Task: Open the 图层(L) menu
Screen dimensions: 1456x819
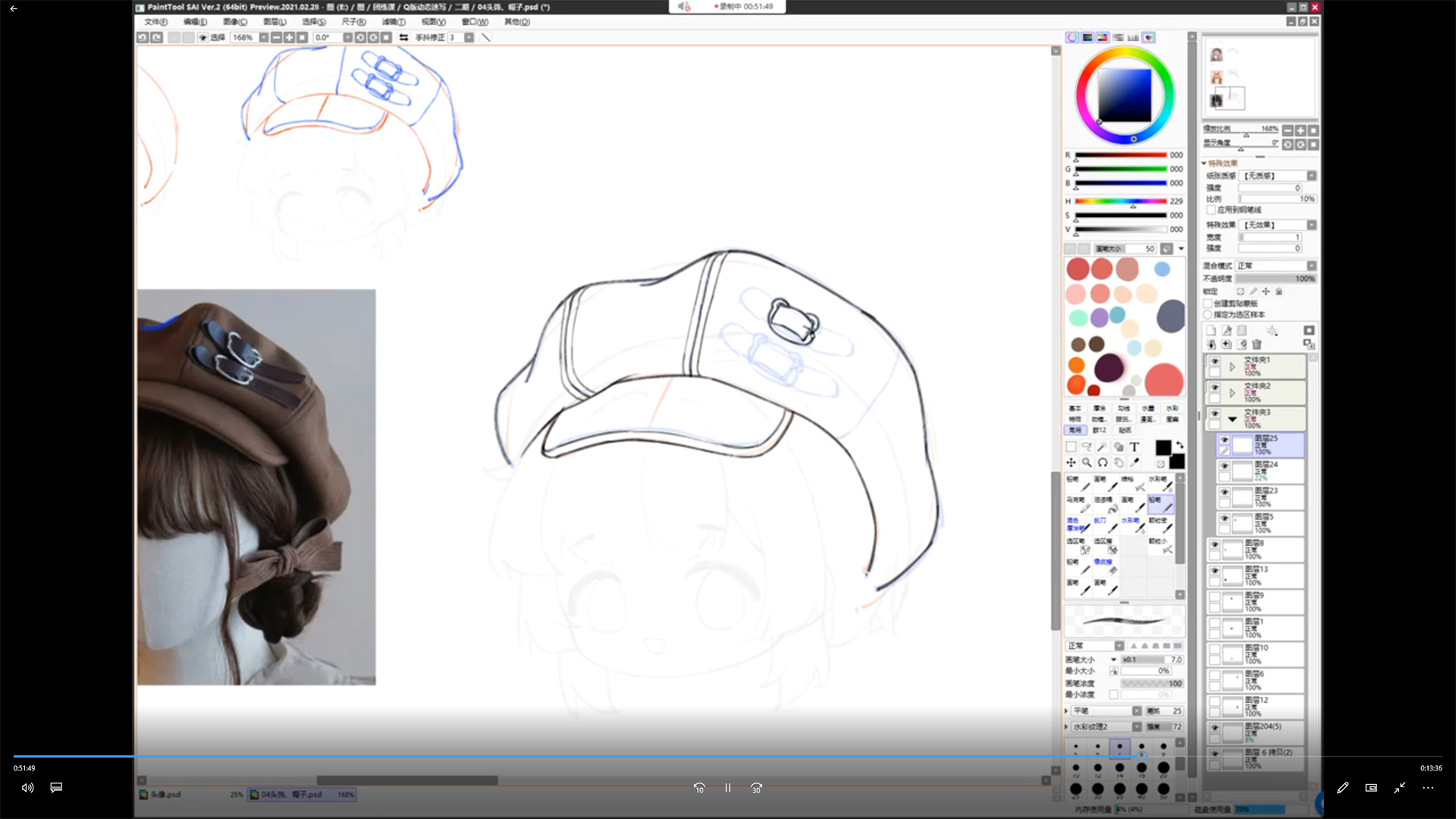Action: 275,22
